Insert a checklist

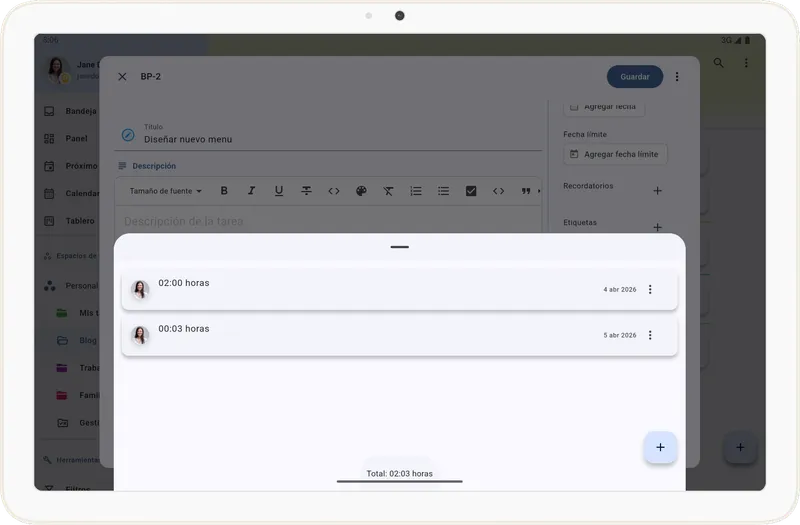[x=471, y=191]
